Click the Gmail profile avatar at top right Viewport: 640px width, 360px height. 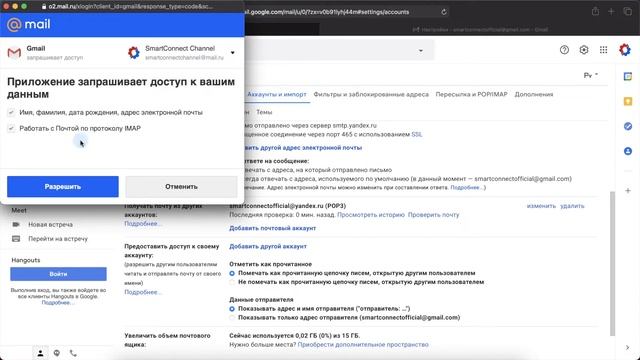(x=624, y=50)
